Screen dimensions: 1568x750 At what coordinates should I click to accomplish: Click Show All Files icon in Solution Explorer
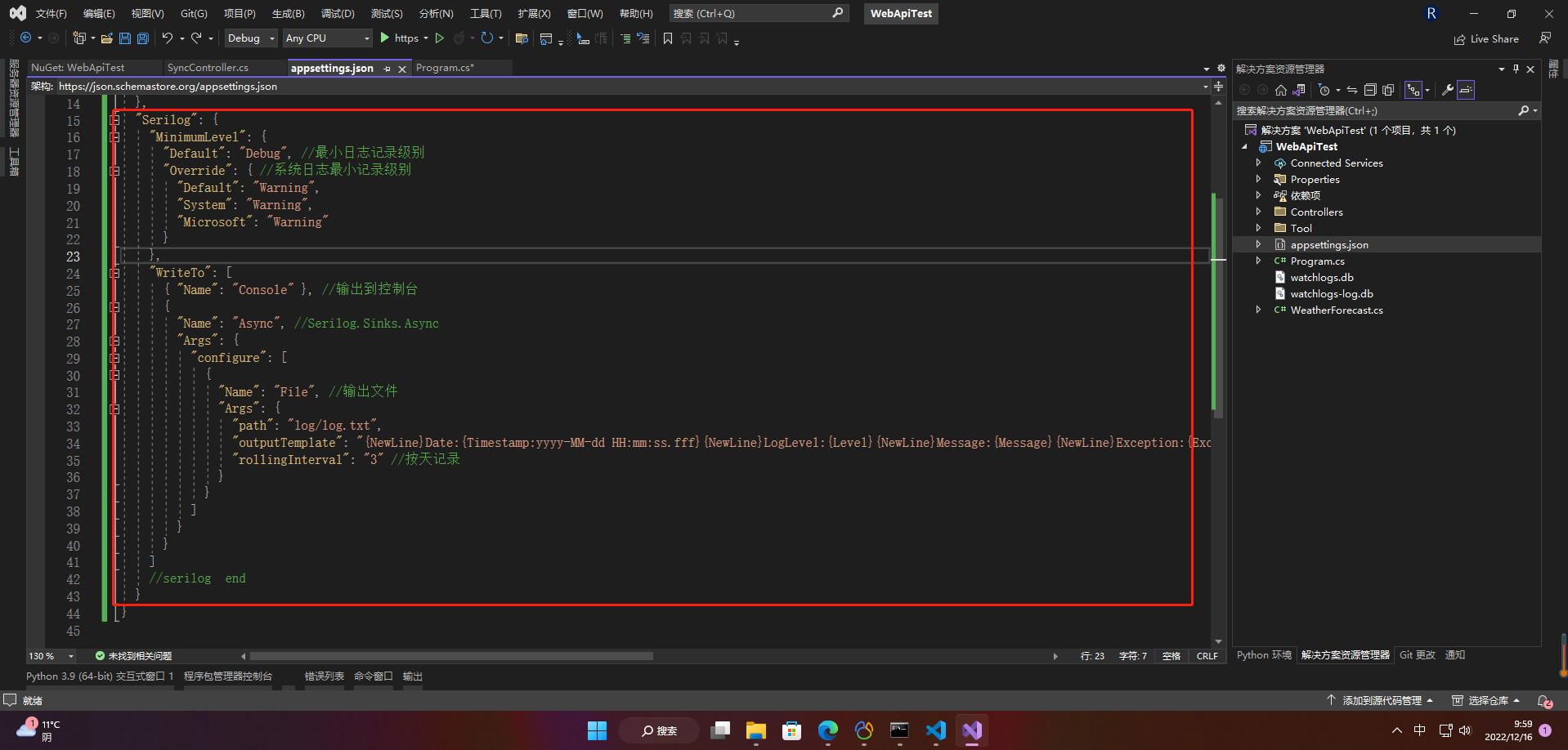click(x=1388, y=90)
